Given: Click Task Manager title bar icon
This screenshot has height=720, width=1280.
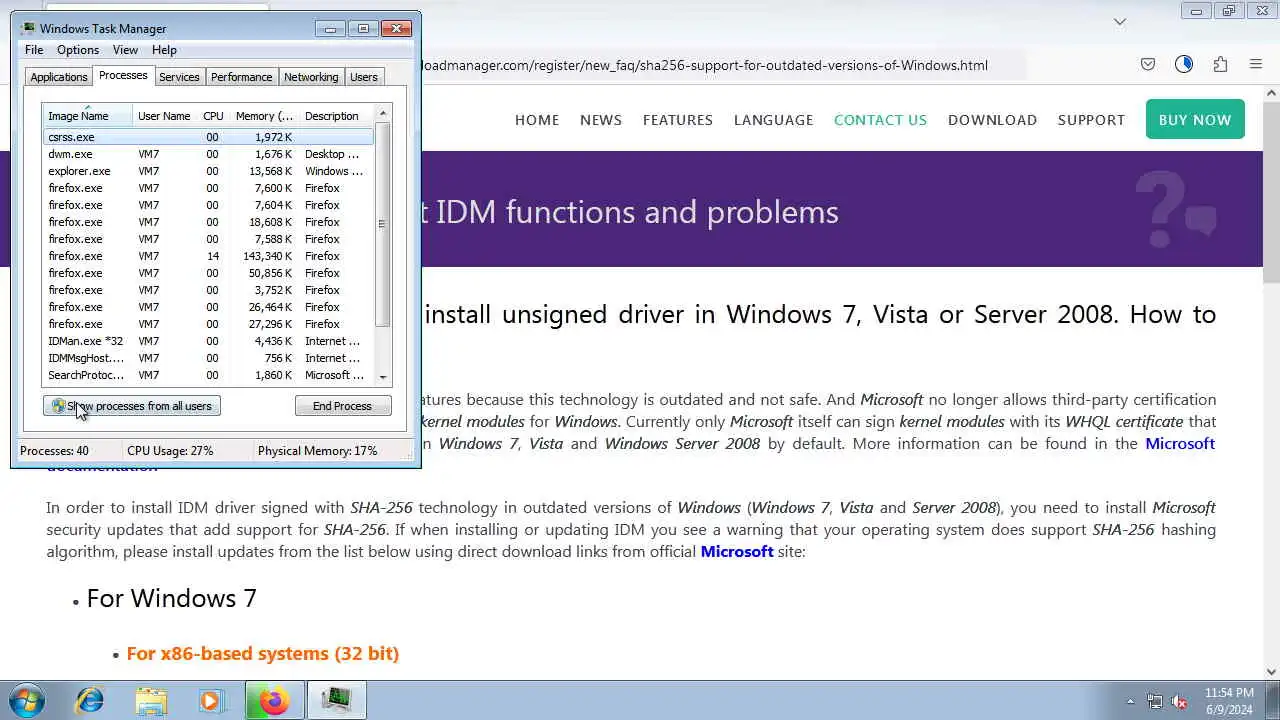Looking at the screenshot, I should click(27, 28).
